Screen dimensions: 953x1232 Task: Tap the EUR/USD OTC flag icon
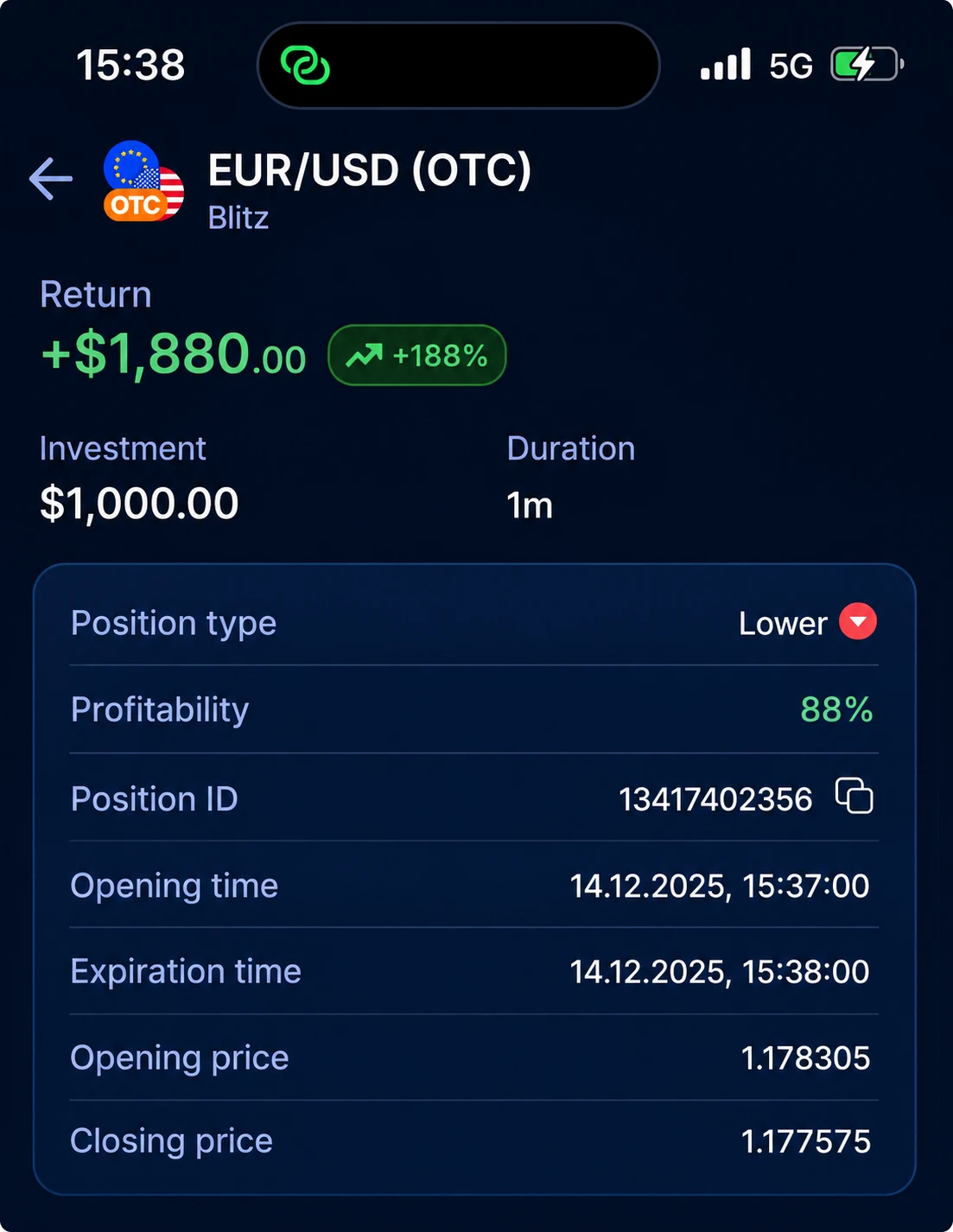click(143, 181)
